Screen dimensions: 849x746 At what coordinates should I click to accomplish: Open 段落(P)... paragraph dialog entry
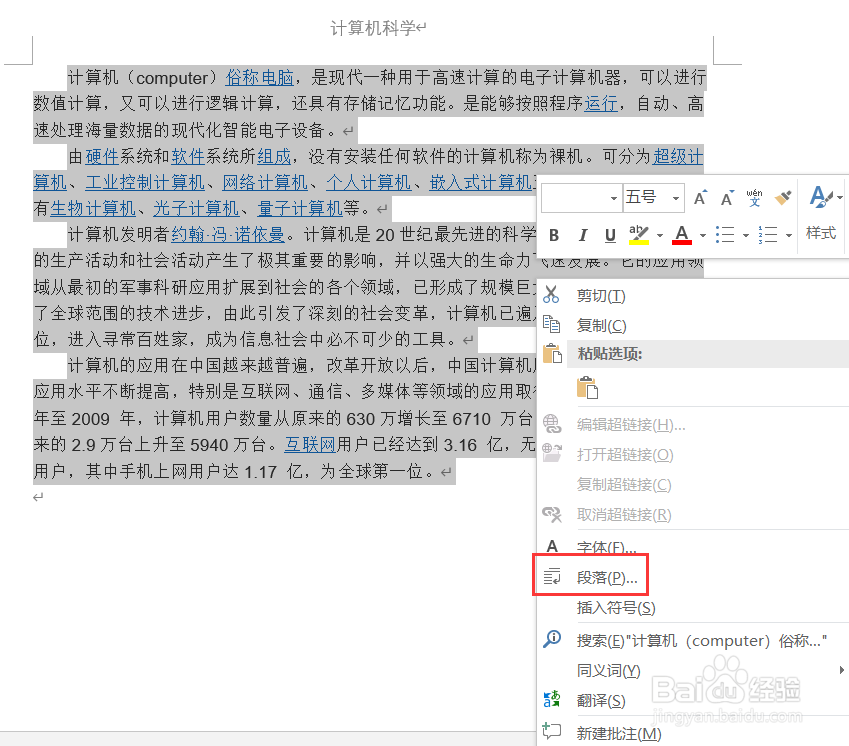(606, 578)
